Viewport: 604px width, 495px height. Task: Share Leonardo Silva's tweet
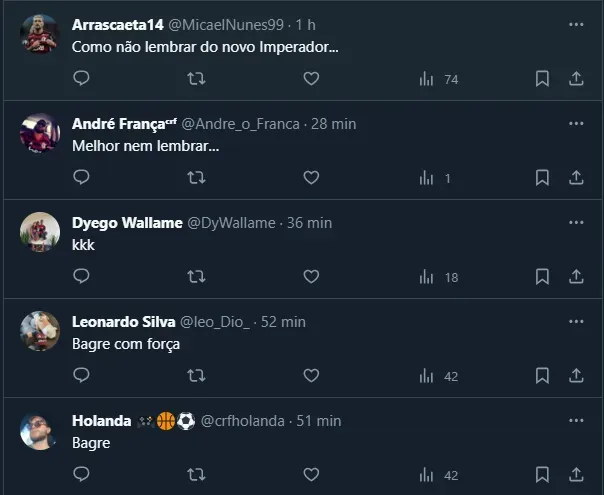click(x=576, y=376)
